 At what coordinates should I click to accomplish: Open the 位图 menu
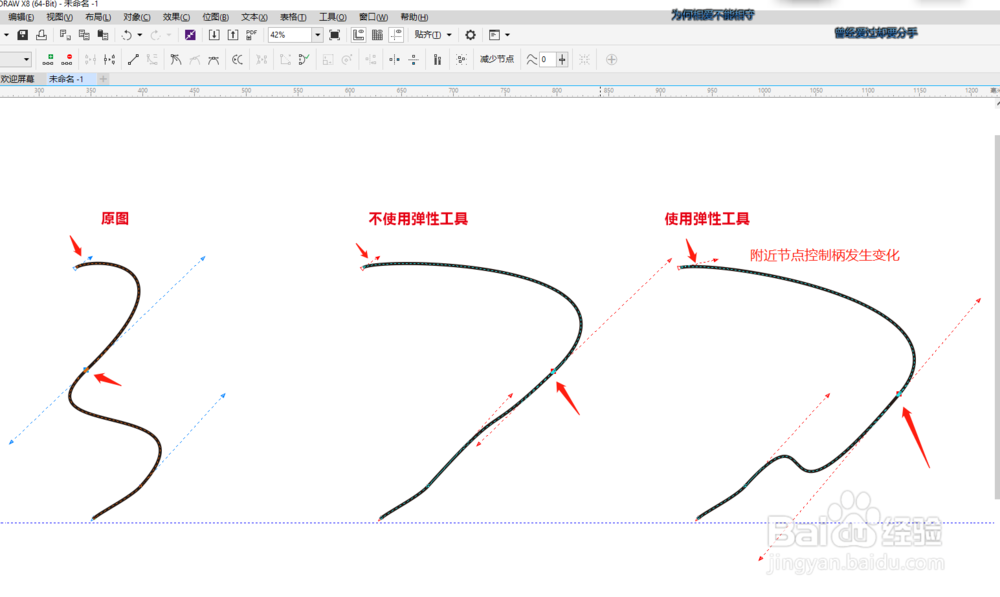point(216,17)
